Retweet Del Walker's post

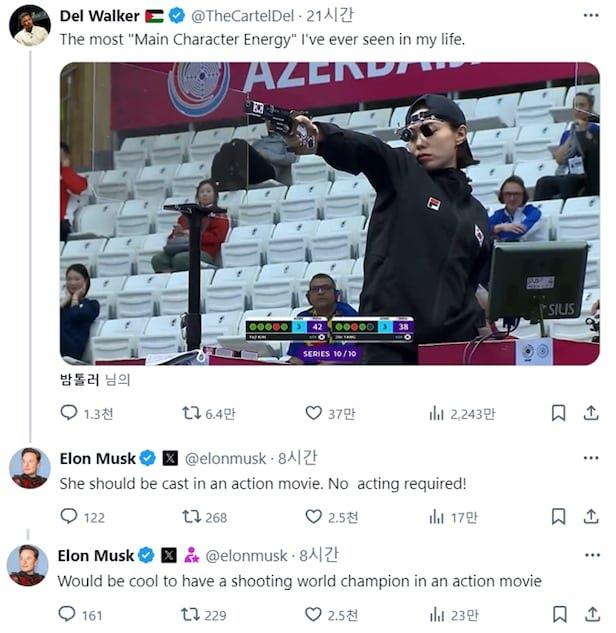click(x=191, y=413)
